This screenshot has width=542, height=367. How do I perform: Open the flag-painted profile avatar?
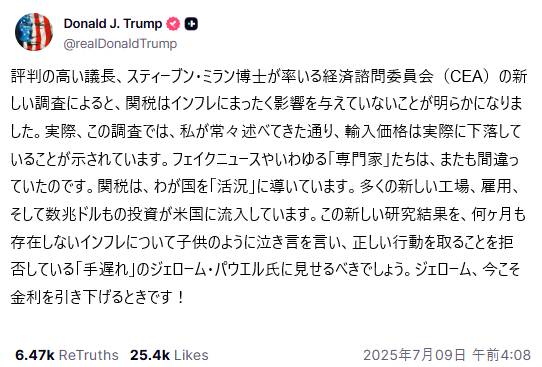(34, 32)
